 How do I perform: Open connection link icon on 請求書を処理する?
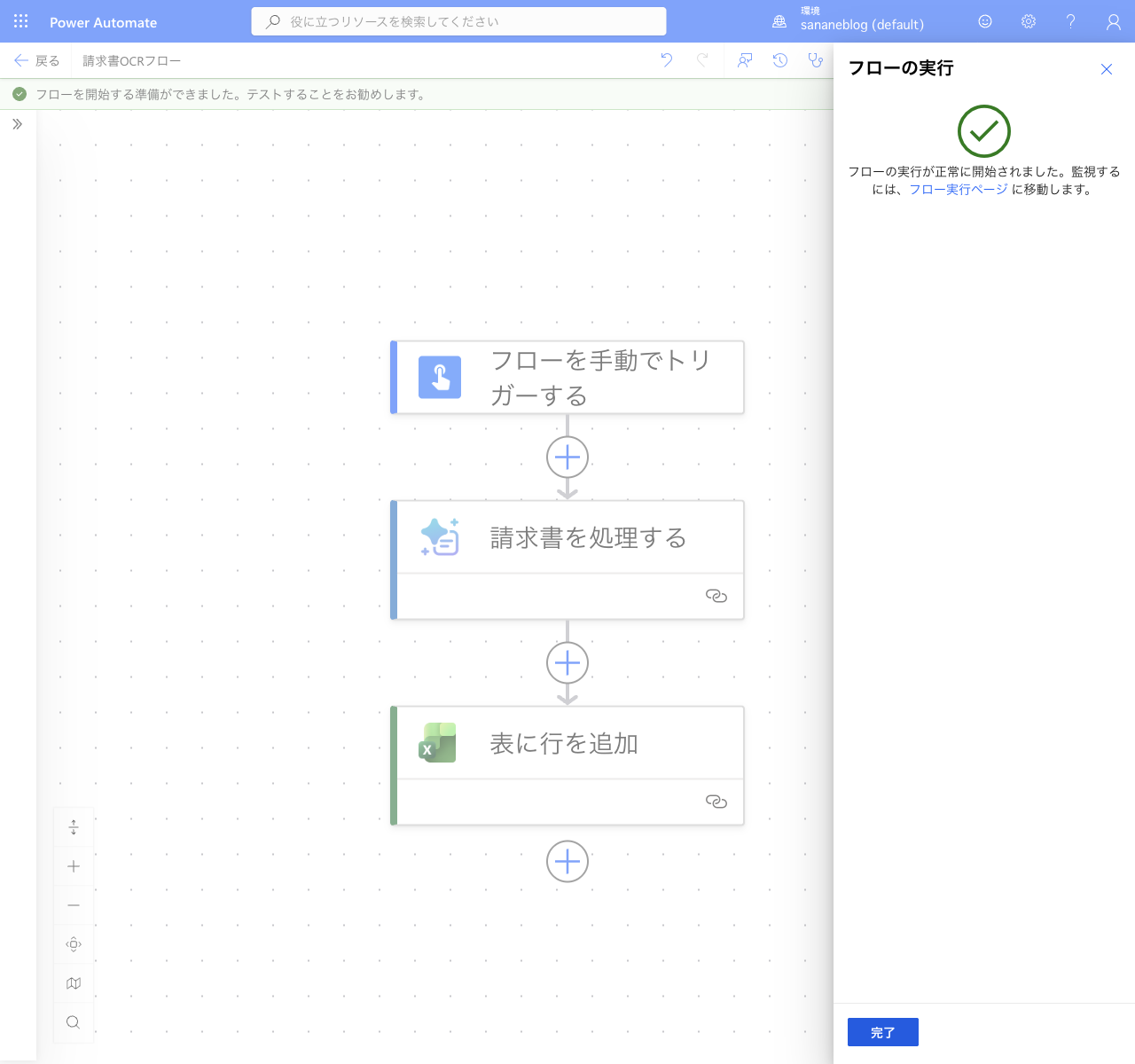pos(716,596)
